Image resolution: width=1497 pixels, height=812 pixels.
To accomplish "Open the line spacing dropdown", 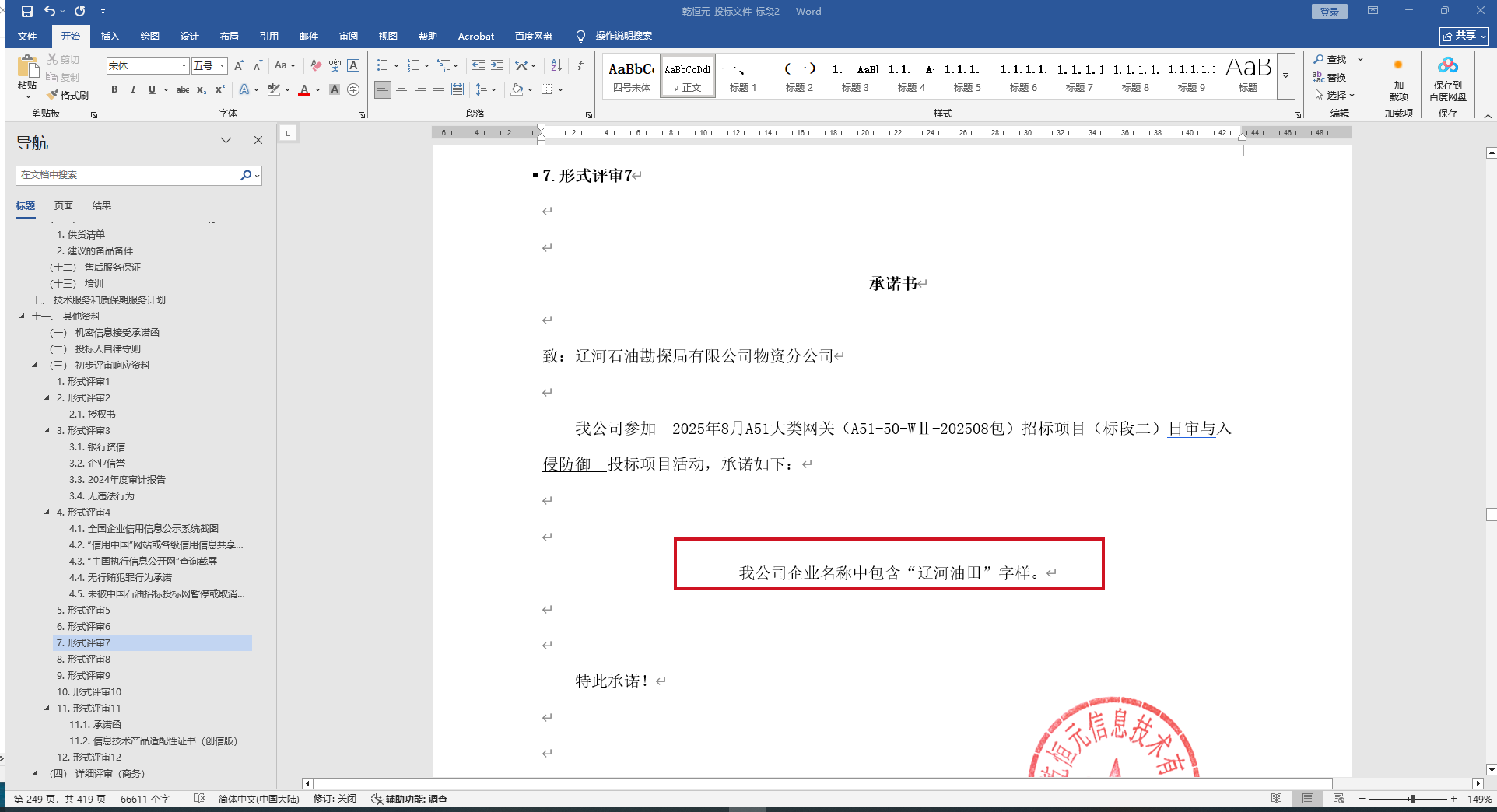I will coord(486,89).
